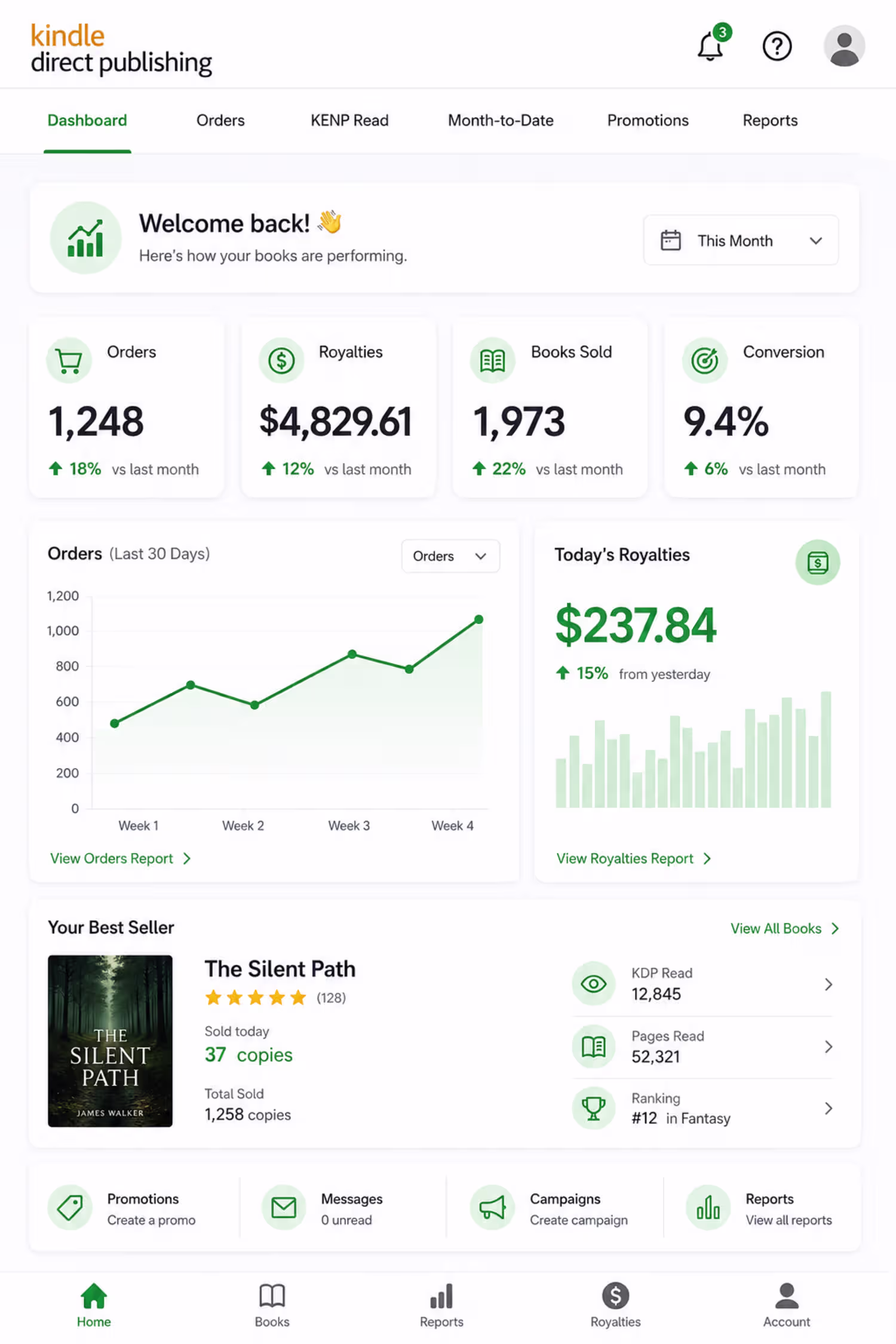The width and height of the screenshot is (896, 1344).
Task: Open The Silent Path book cover
Action: tap(110, 1041)
